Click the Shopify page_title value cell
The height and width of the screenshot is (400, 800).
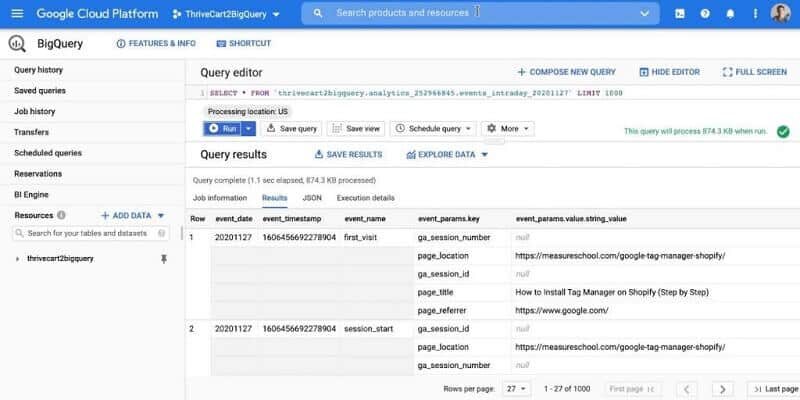[612, 292]
